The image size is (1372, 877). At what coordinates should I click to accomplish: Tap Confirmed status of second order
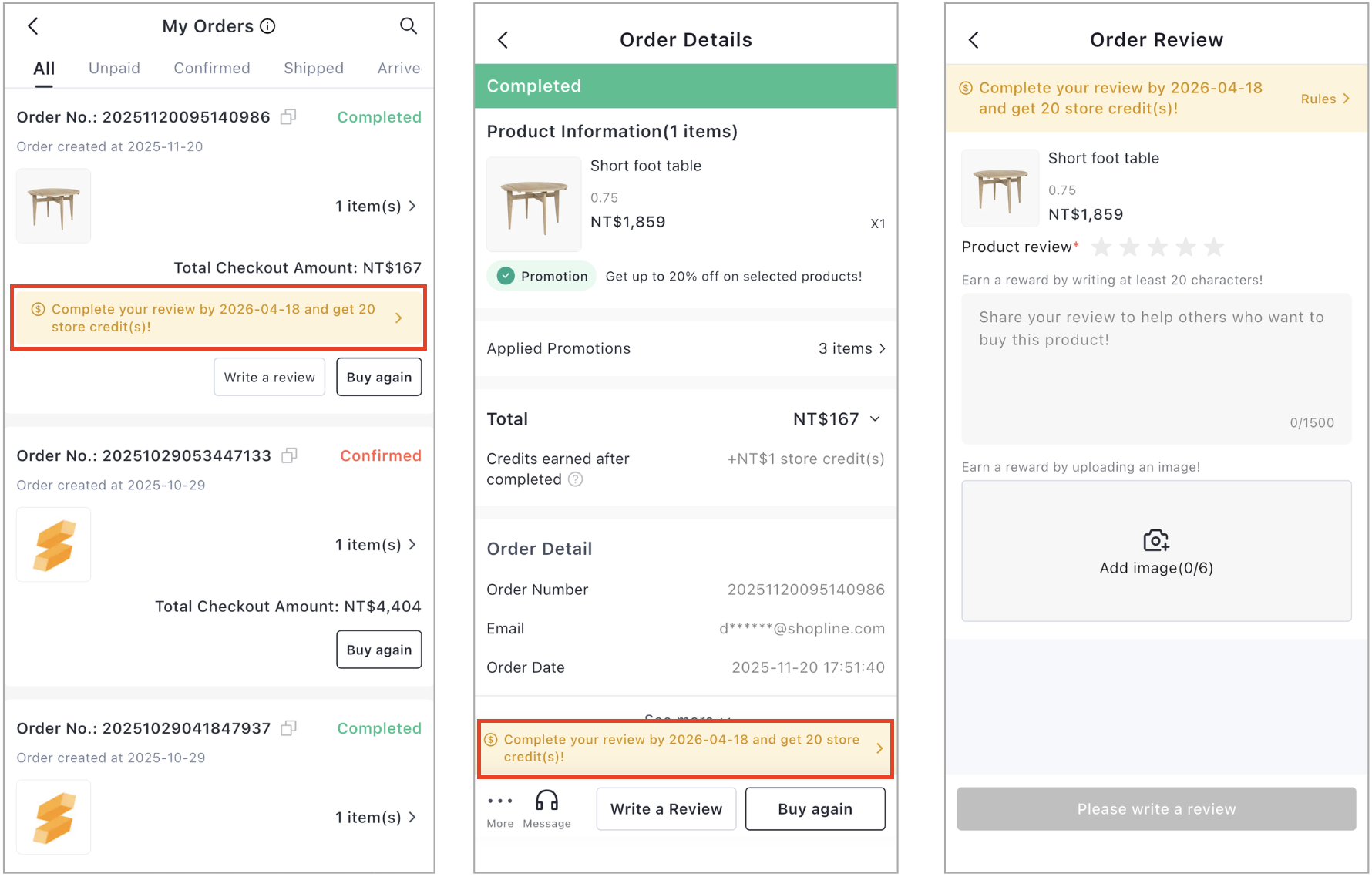[x=381, y=455]
